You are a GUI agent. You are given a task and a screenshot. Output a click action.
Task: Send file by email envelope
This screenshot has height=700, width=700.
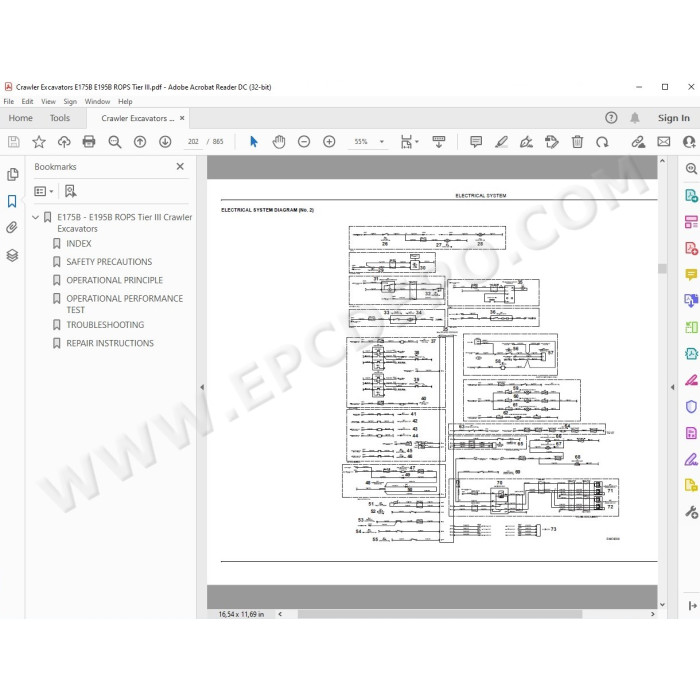coord(663,142)
